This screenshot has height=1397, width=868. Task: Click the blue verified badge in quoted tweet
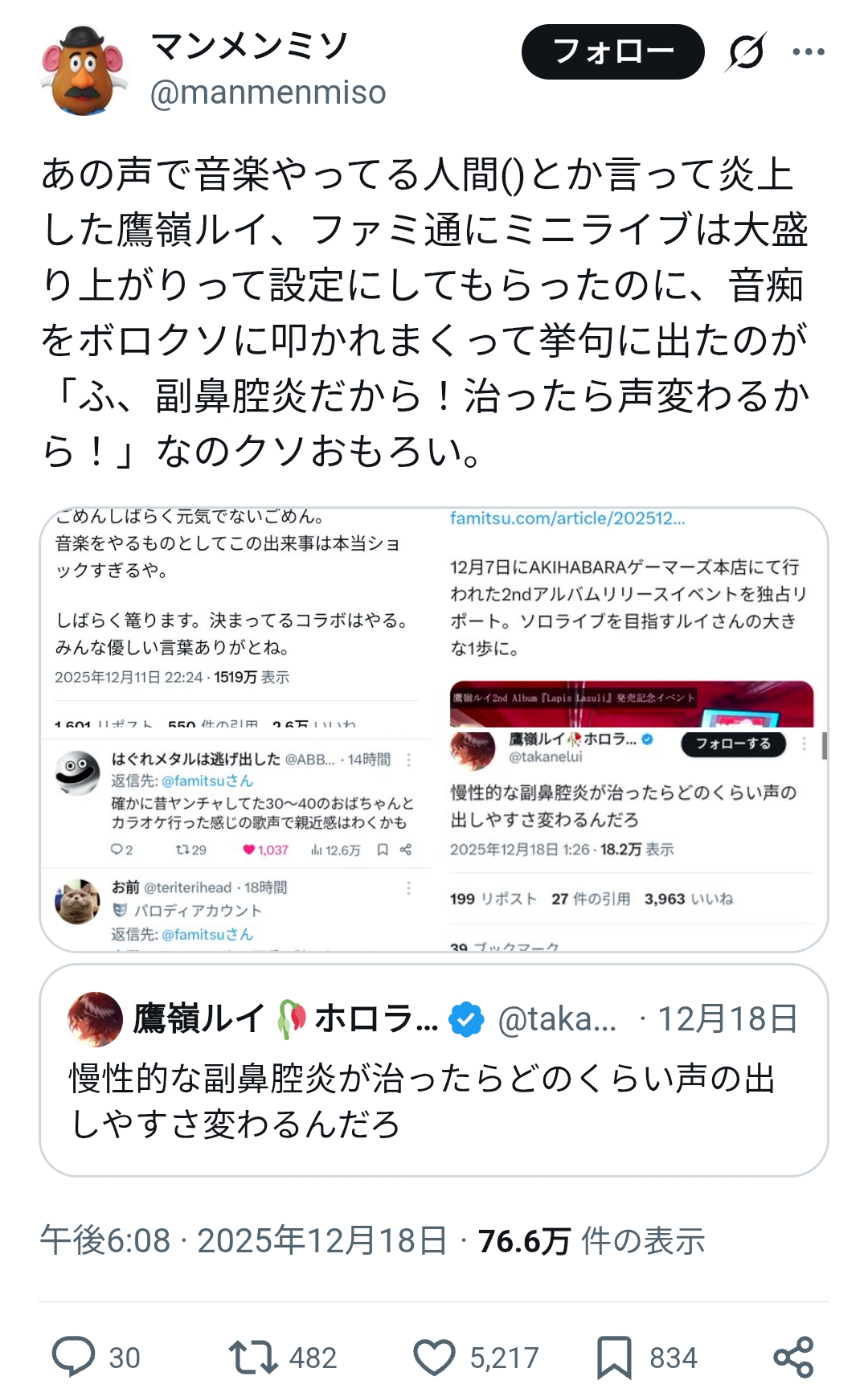coord(467,1019)
